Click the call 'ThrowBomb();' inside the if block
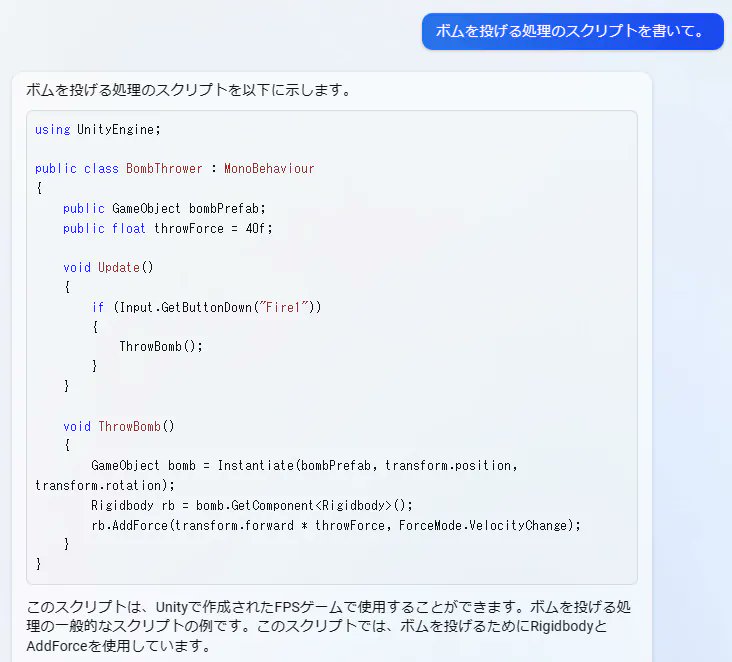732x662 pixels. 161,346
